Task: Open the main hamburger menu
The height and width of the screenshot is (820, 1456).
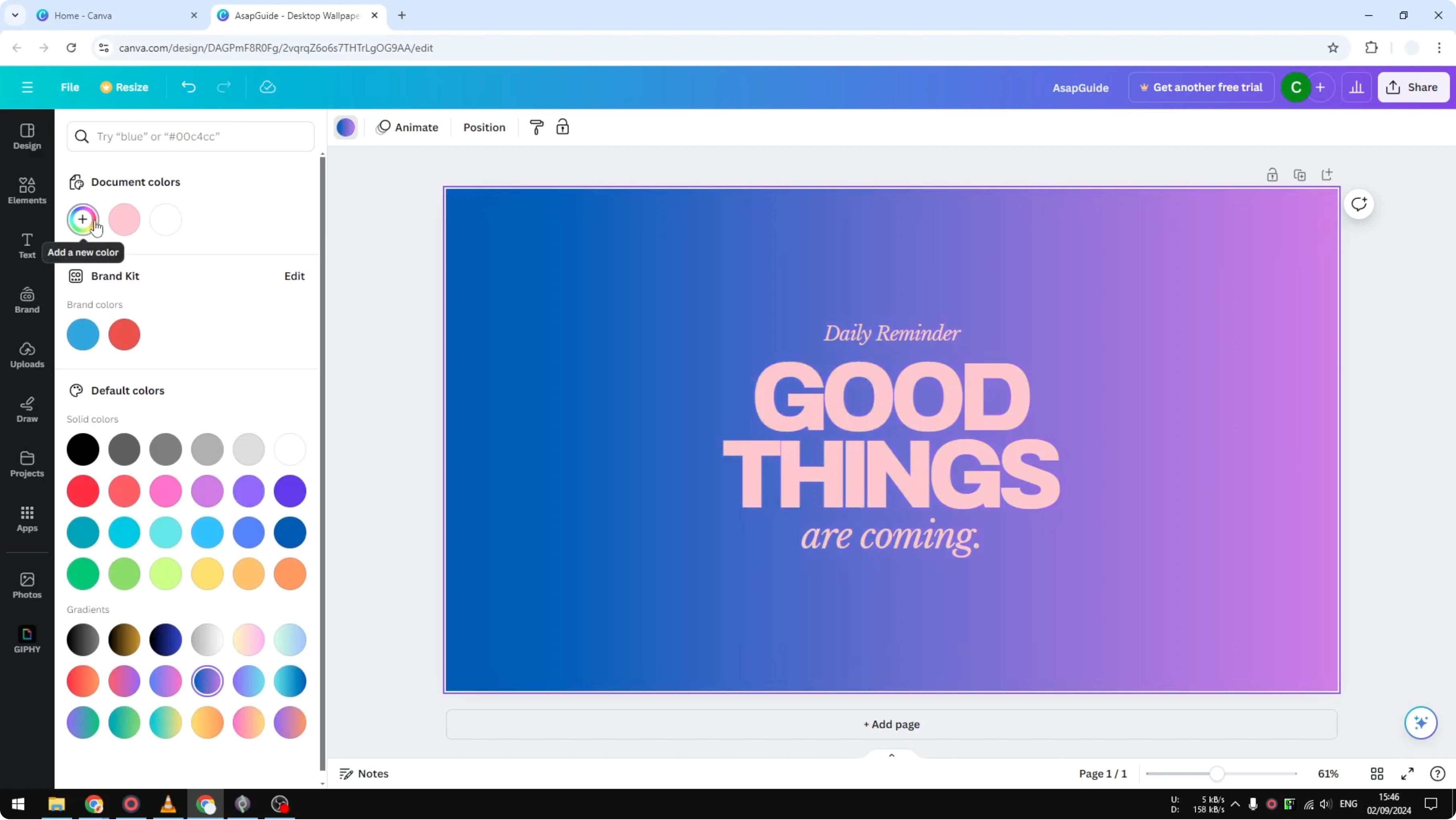Action: (27, 87)
